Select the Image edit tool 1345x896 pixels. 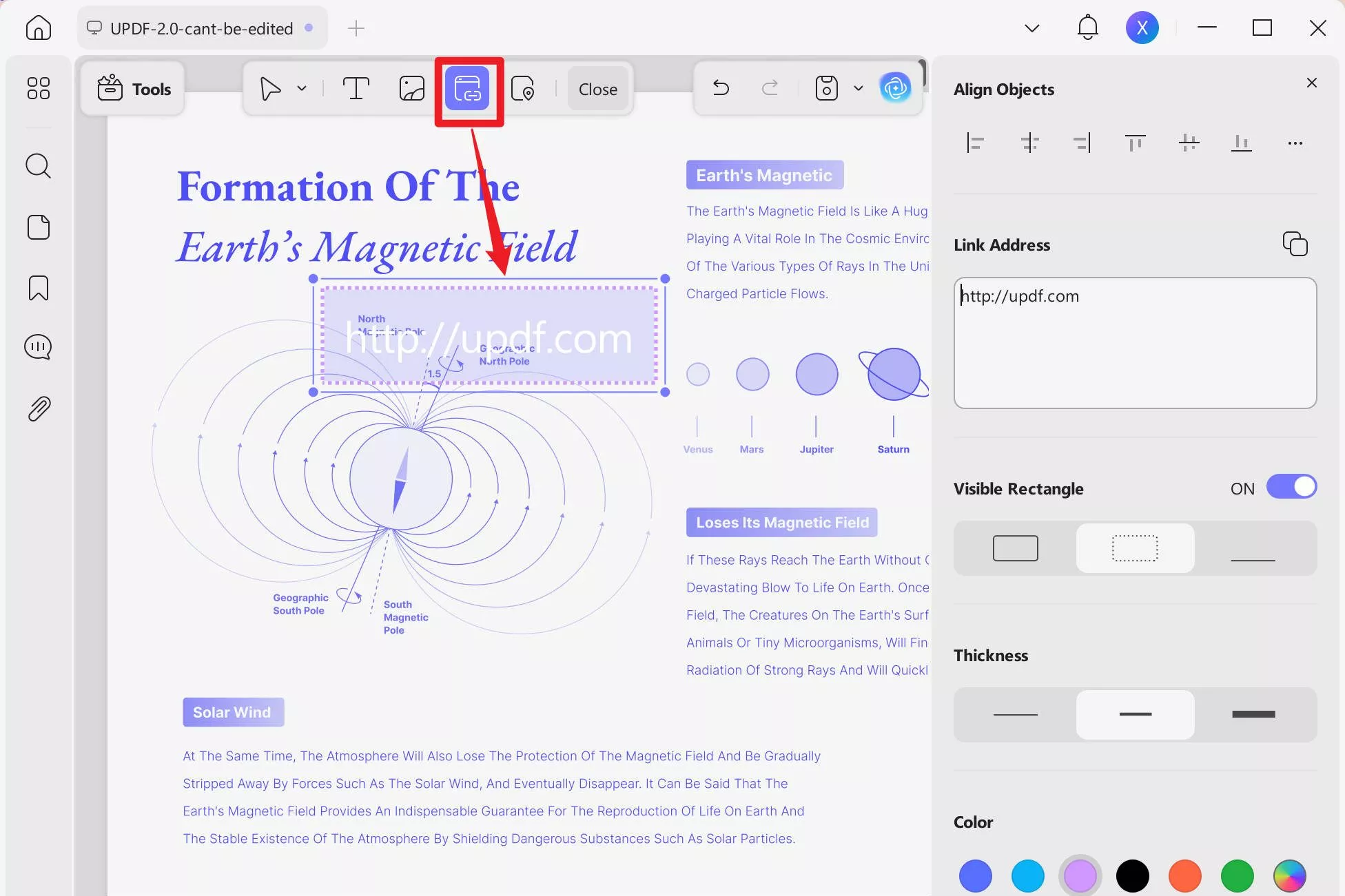[x=411, y=89]
